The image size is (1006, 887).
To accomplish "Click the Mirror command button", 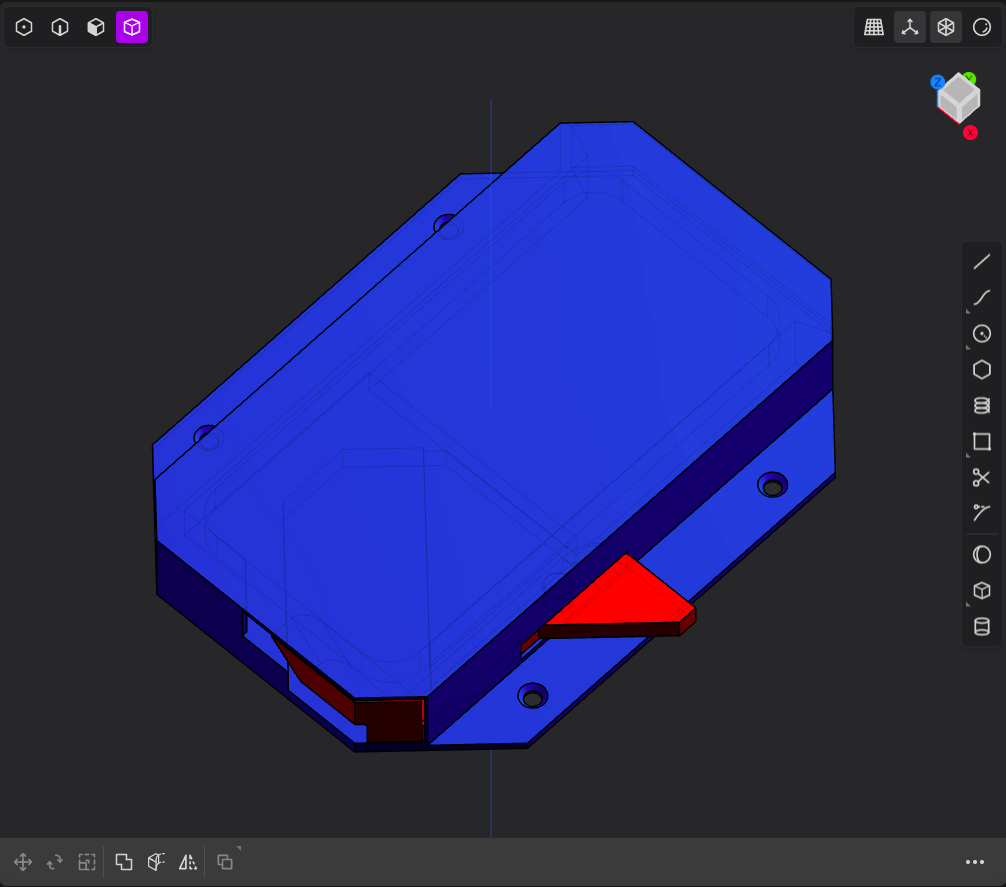I will coord(188,862).
